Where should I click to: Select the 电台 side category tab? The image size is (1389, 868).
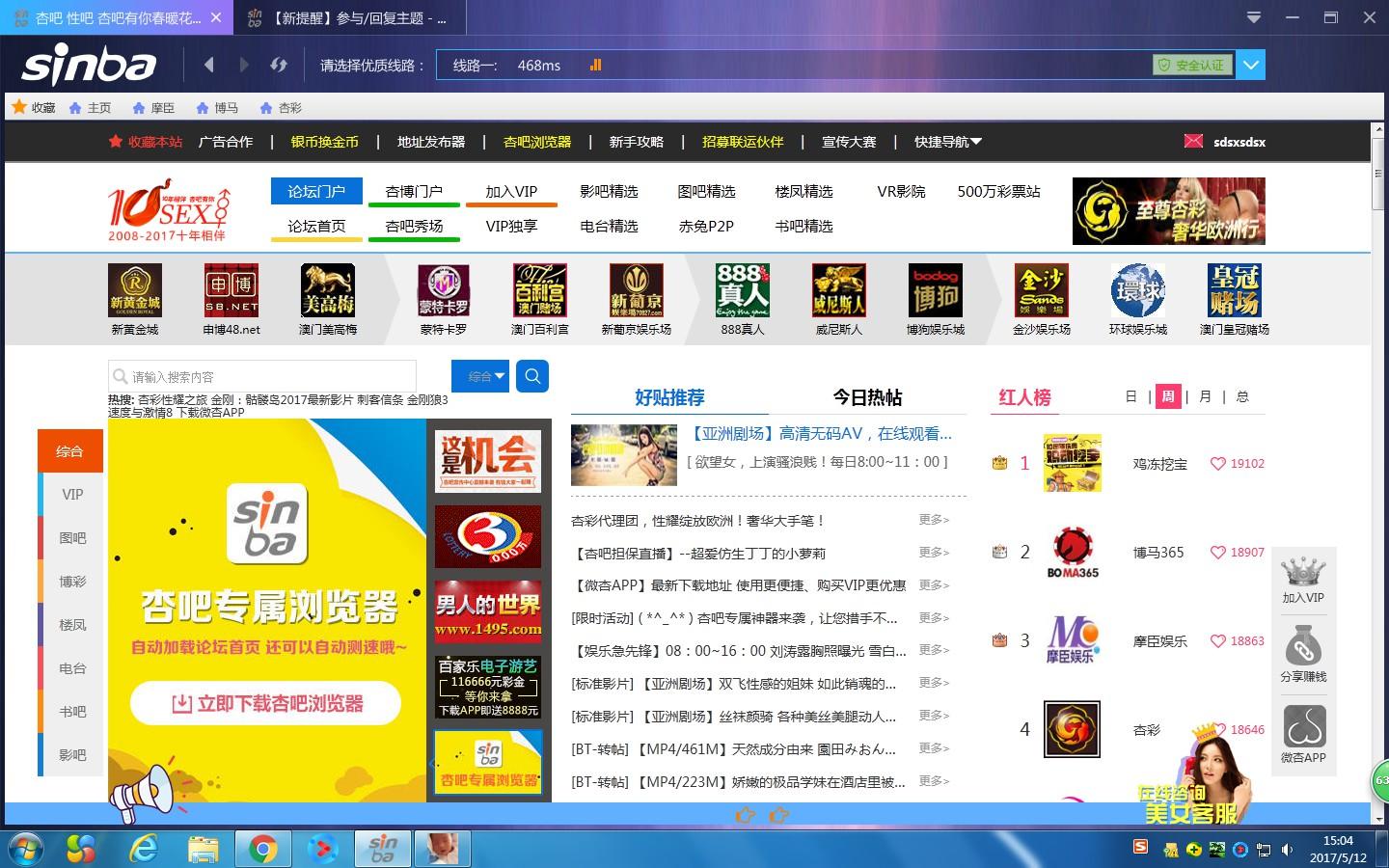72,668
